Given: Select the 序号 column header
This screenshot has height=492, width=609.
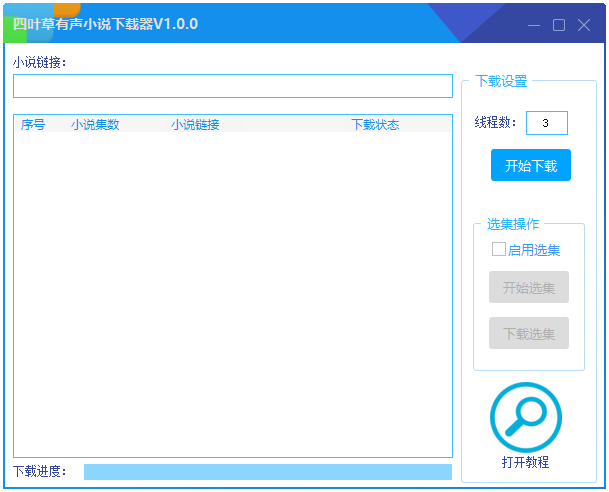Looking at the screenshot, I should (x=33, y=125).
